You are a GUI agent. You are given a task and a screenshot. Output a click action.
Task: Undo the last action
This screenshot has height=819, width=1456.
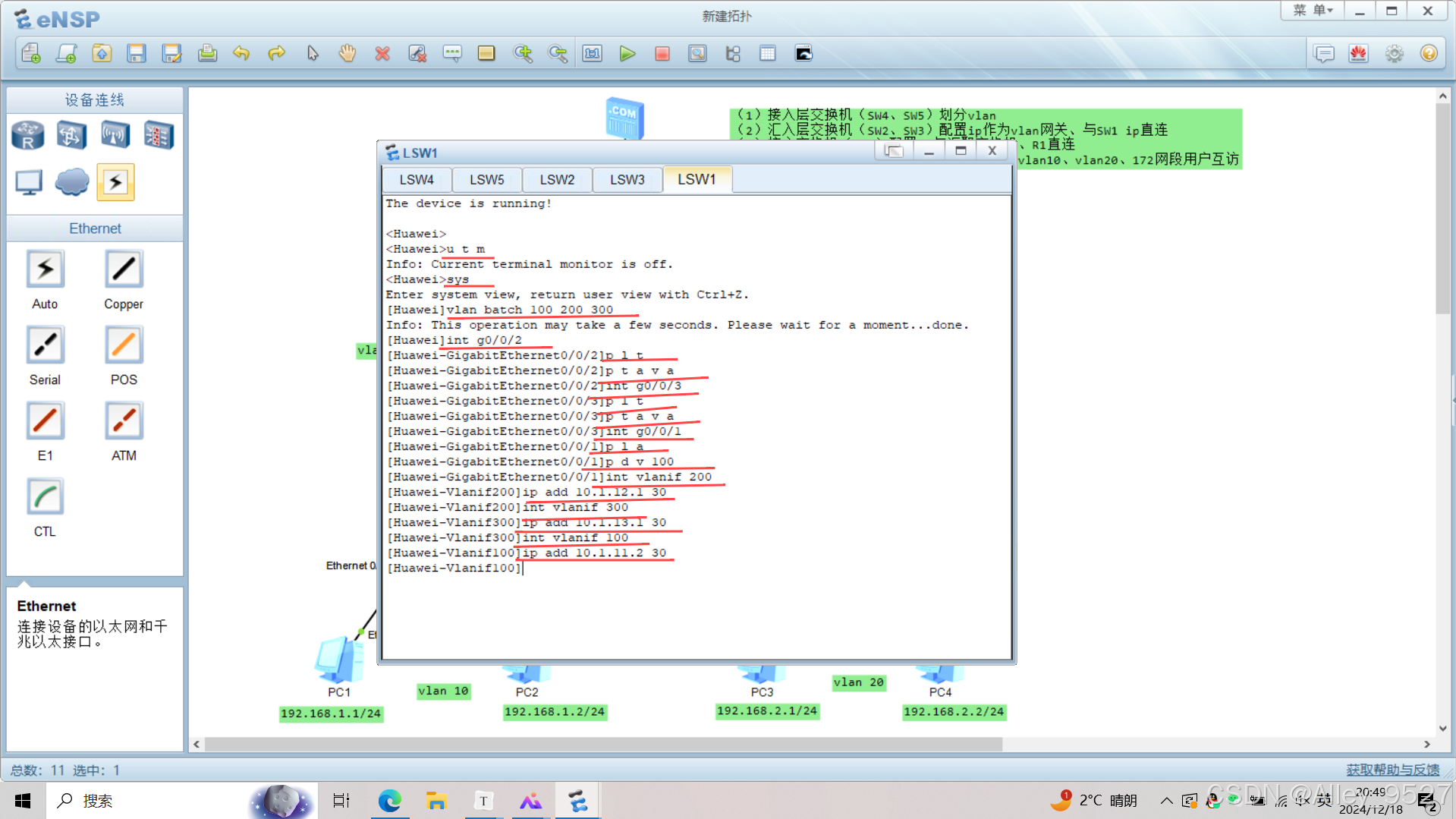[x=241, y=53]
